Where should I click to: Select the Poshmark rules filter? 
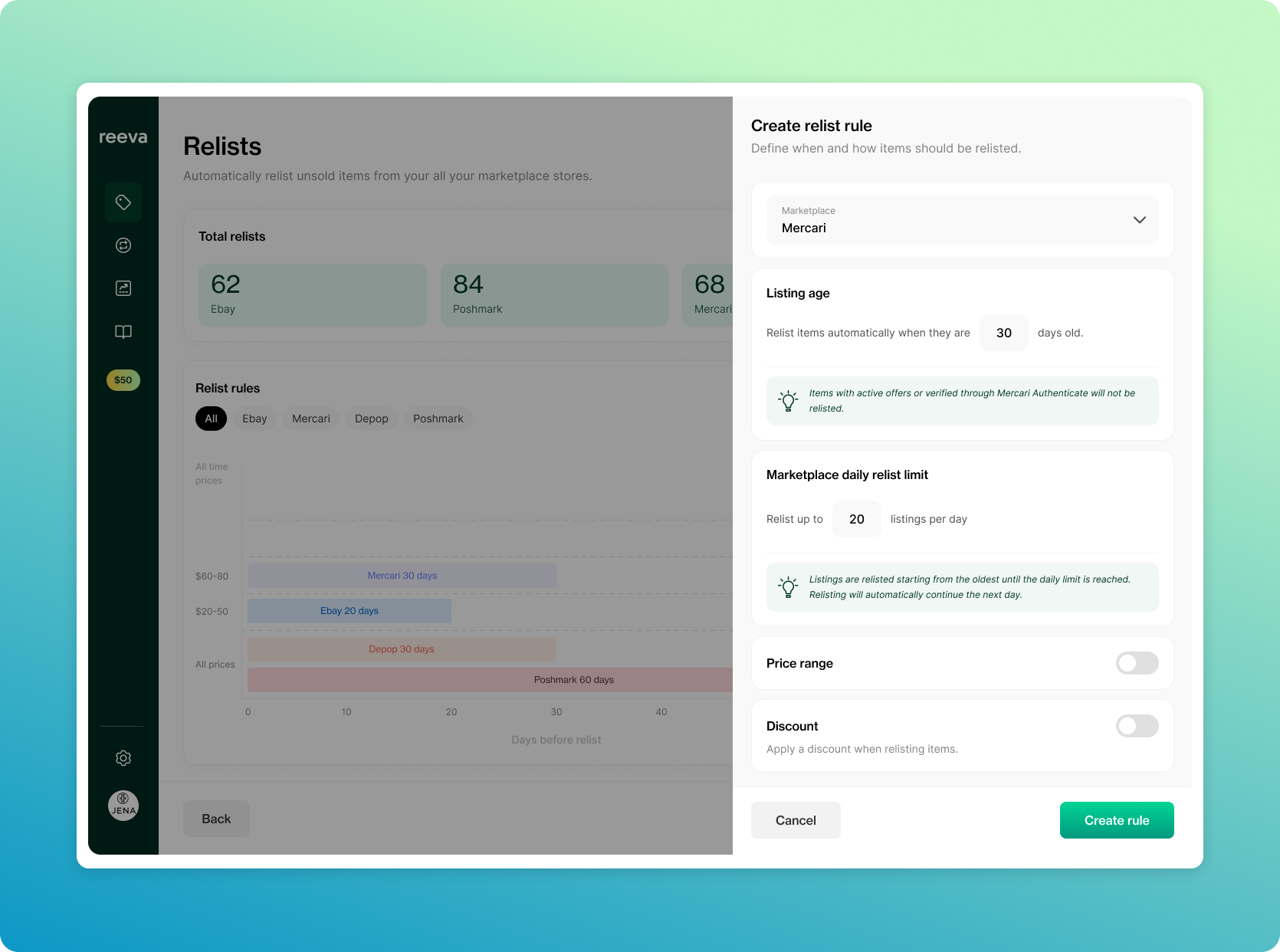pyautogui.click(x=438, y=419)
